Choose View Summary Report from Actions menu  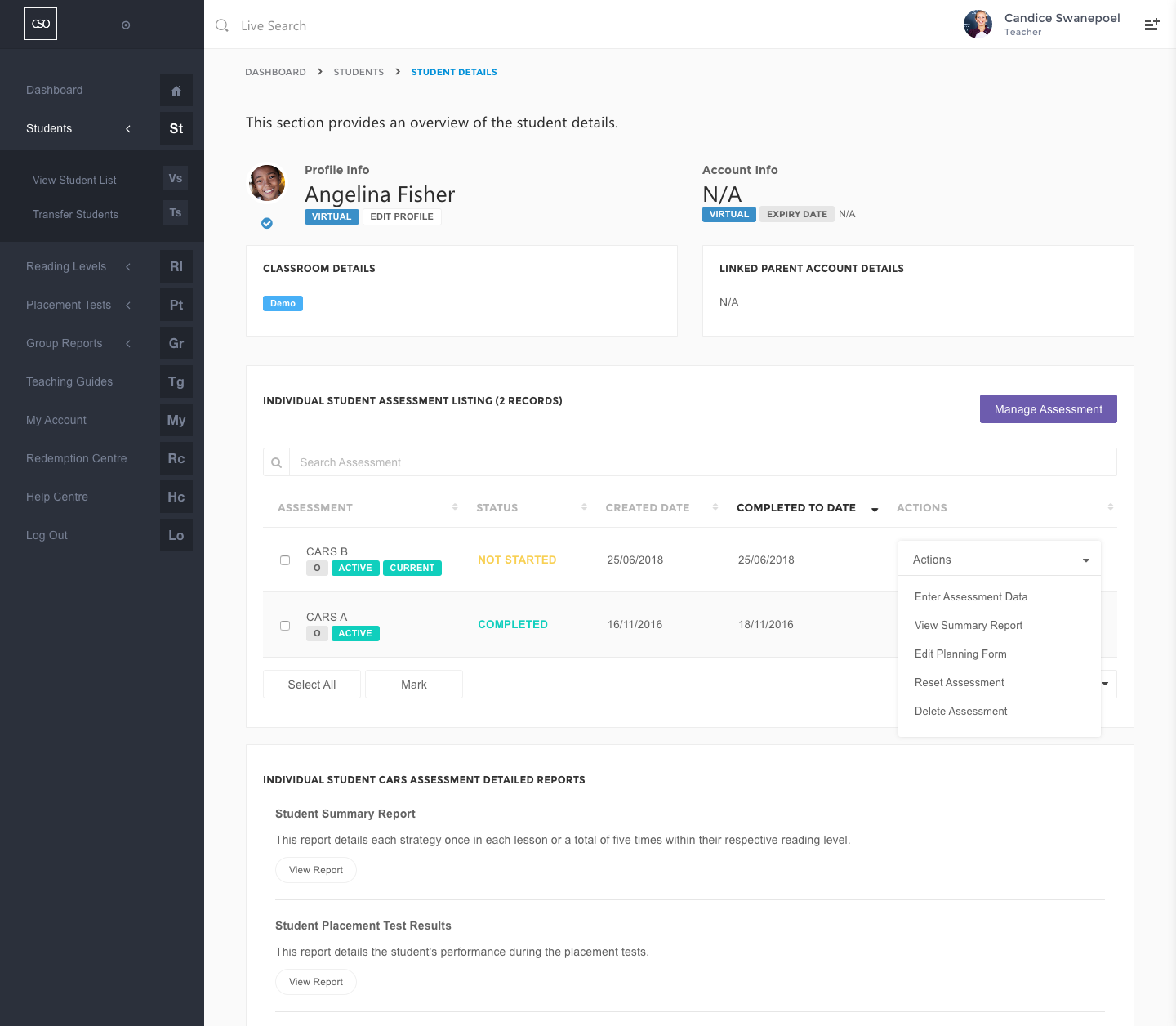click(969, 626)
